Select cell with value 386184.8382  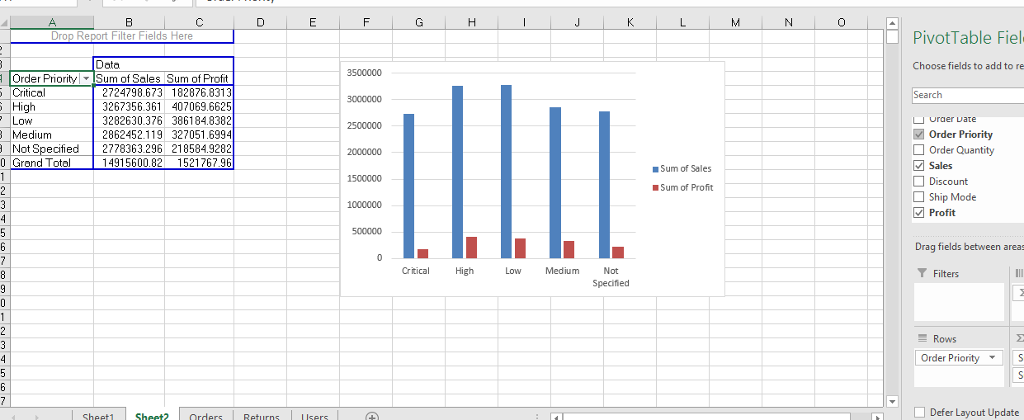[199, 121]
